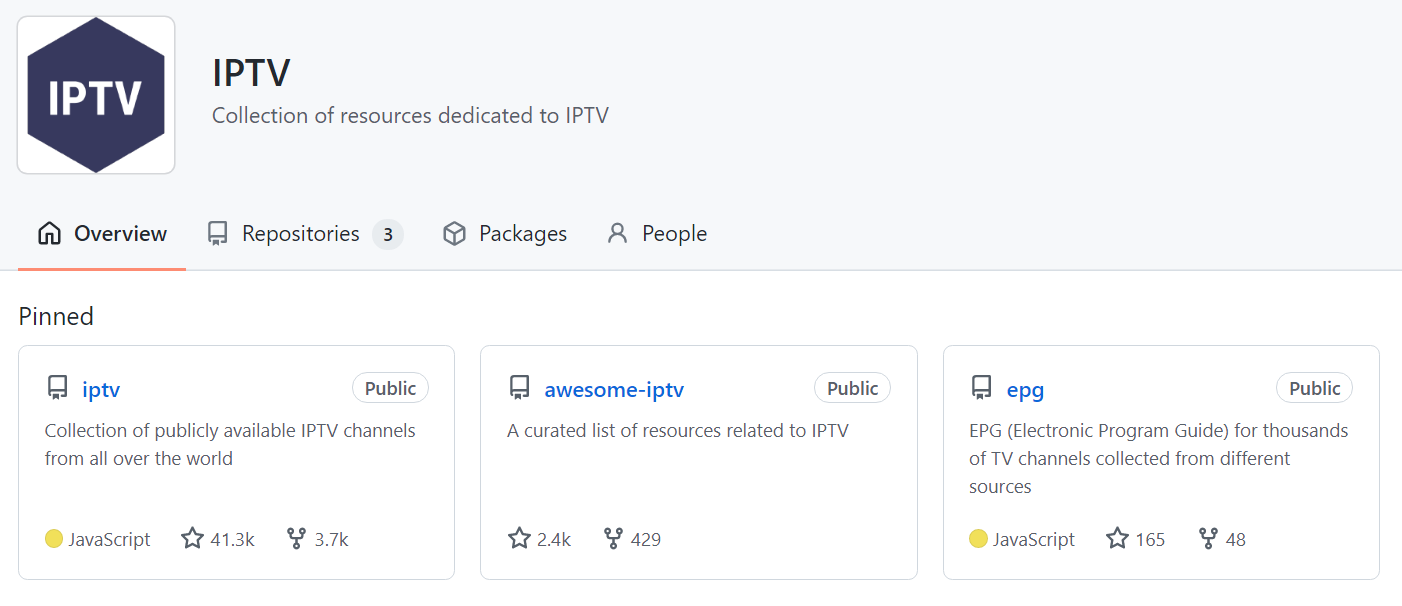The height and width of the screenshot is (606, 1402).
Task: Open the Overview tab
Action: [x=120, y=234]
